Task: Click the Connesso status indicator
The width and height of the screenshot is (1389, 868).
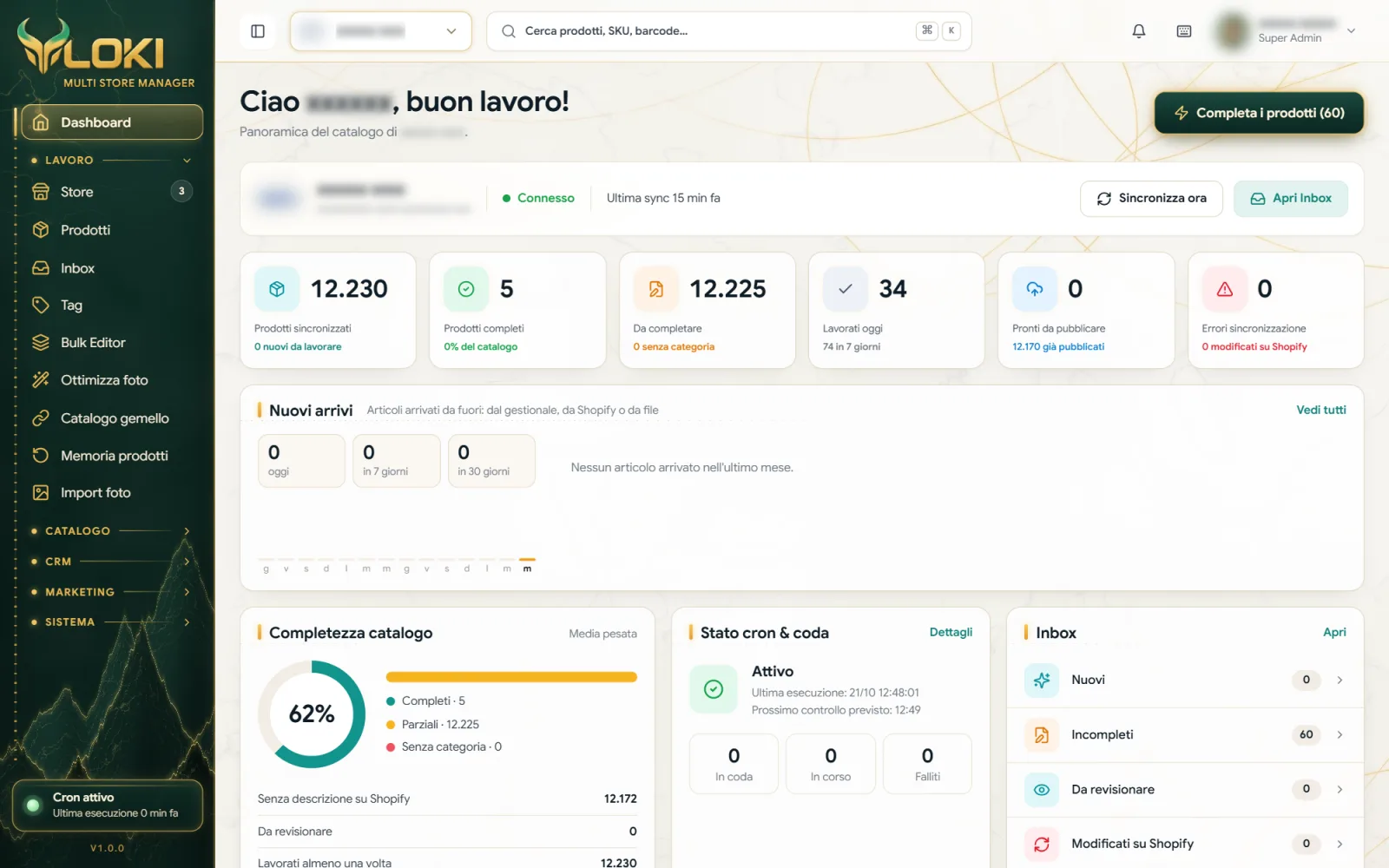Action: (538, 198)
